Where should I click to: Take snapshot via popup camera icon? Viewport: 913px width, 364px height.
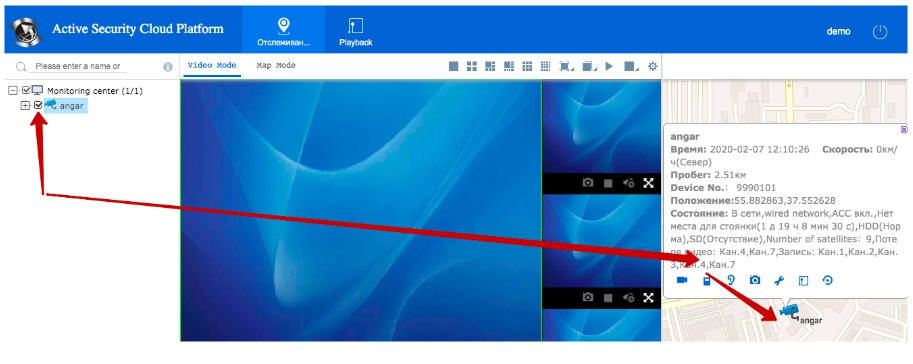tap(755, 280)
